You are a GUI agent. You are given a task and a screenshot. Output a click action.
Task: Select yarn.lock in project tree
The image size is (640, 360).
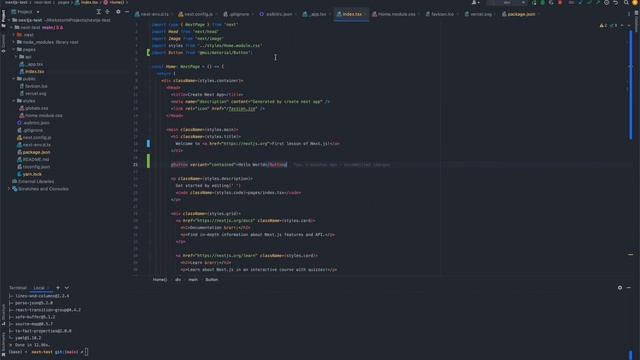[x=29, y=174]
